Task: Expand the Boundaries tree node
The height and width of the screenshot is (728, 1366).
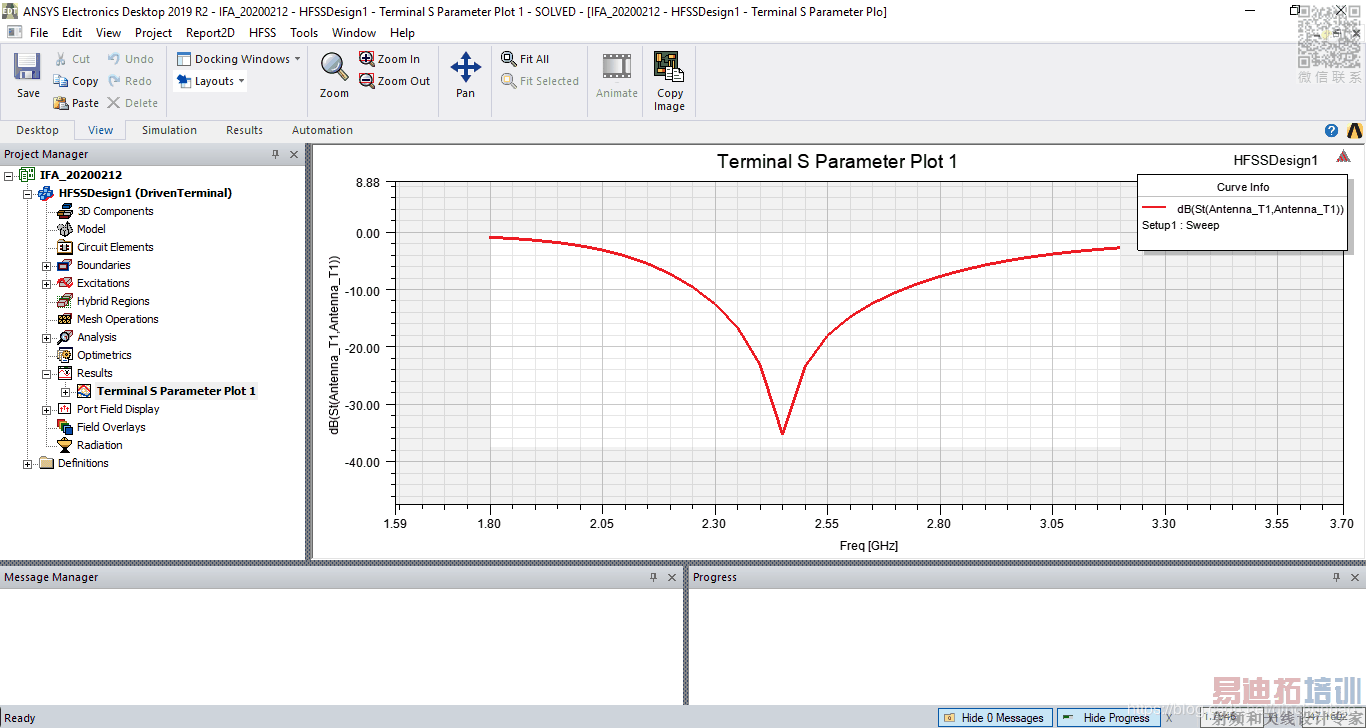Action: coord(47,265)
